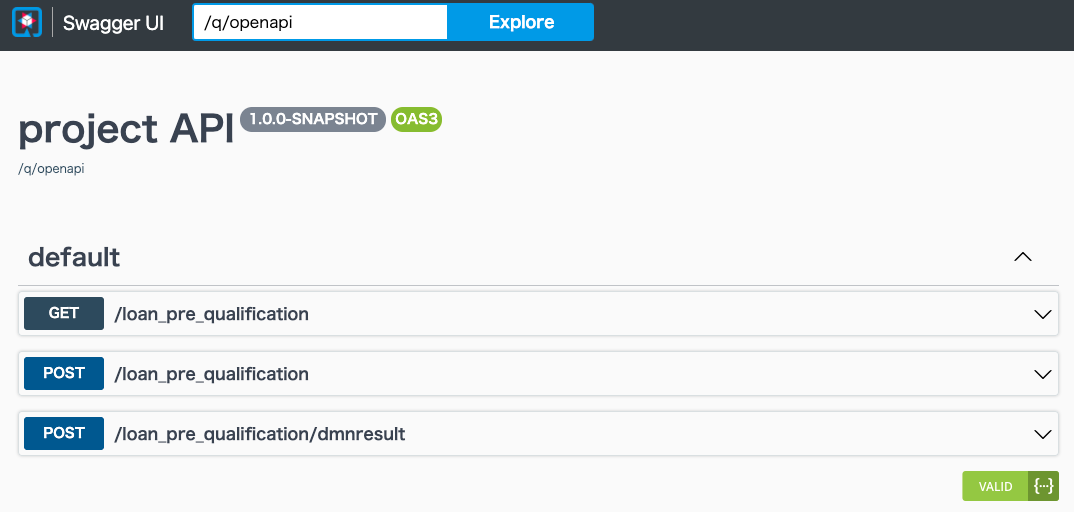The image size is (1074, 512).
Task: Click the /loan_pre_qualification/dmnresult path text
Action: pyautogui.click(x=260, y=434)
